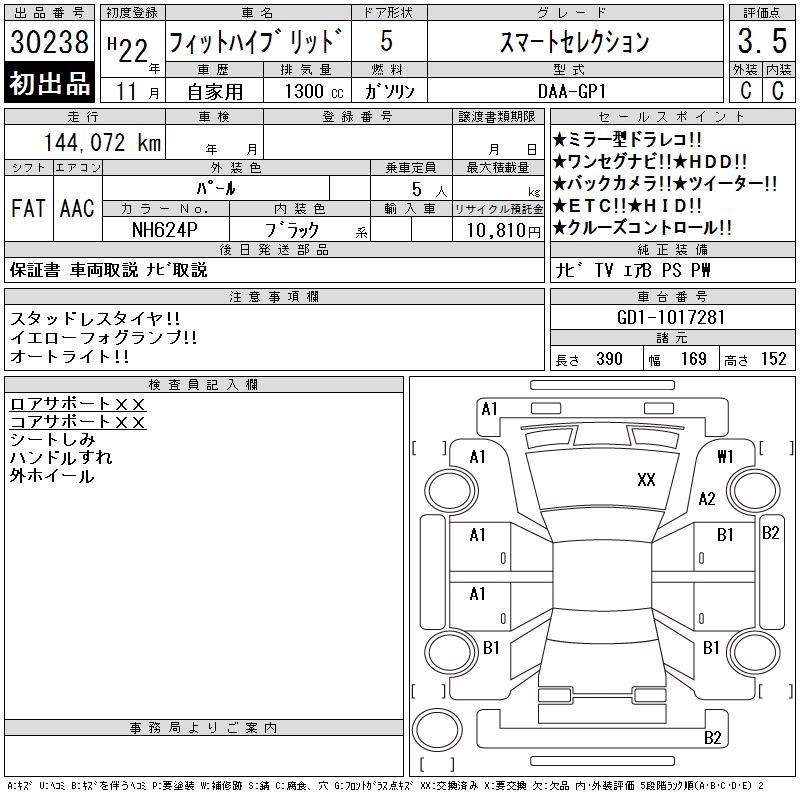Select the color code NH624P
The image size is (800, 800).
[165, 230]
